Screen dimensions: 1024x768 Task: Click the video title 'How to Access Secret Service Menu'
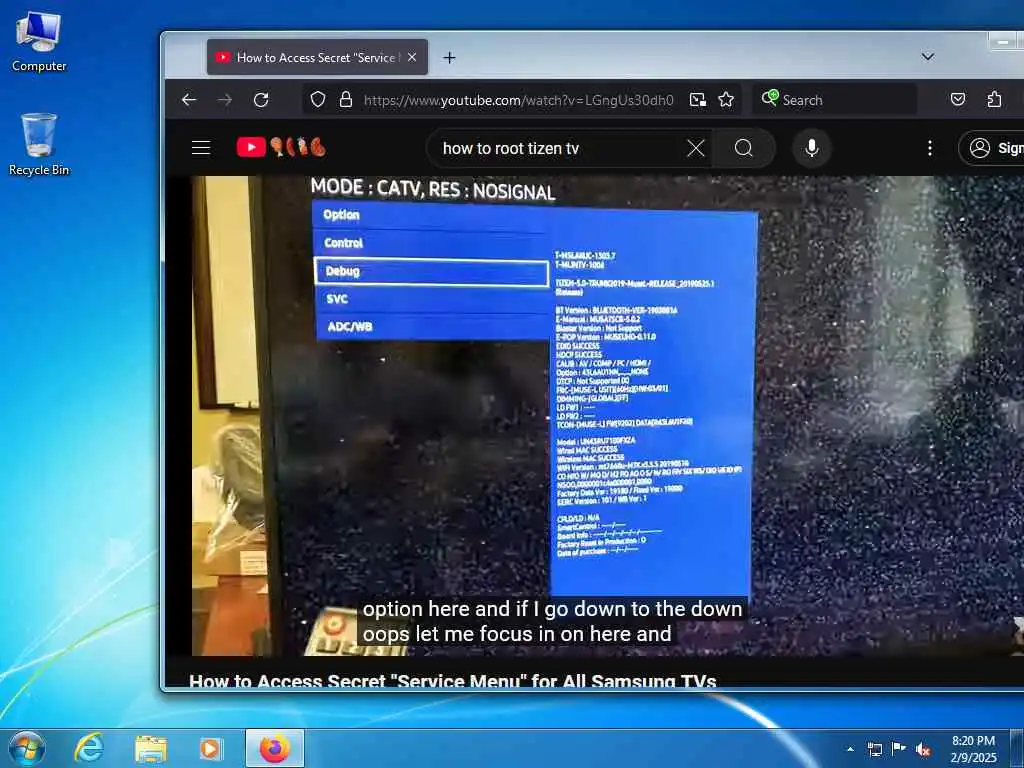pyautogui.click(x=453, y=681)
